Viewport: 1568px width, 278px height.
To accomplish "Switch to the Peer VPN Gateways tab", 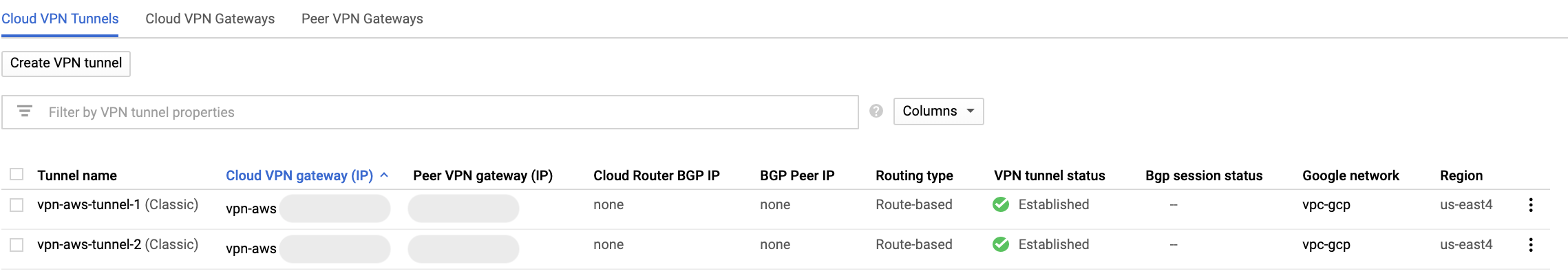I will coord(362,19).
